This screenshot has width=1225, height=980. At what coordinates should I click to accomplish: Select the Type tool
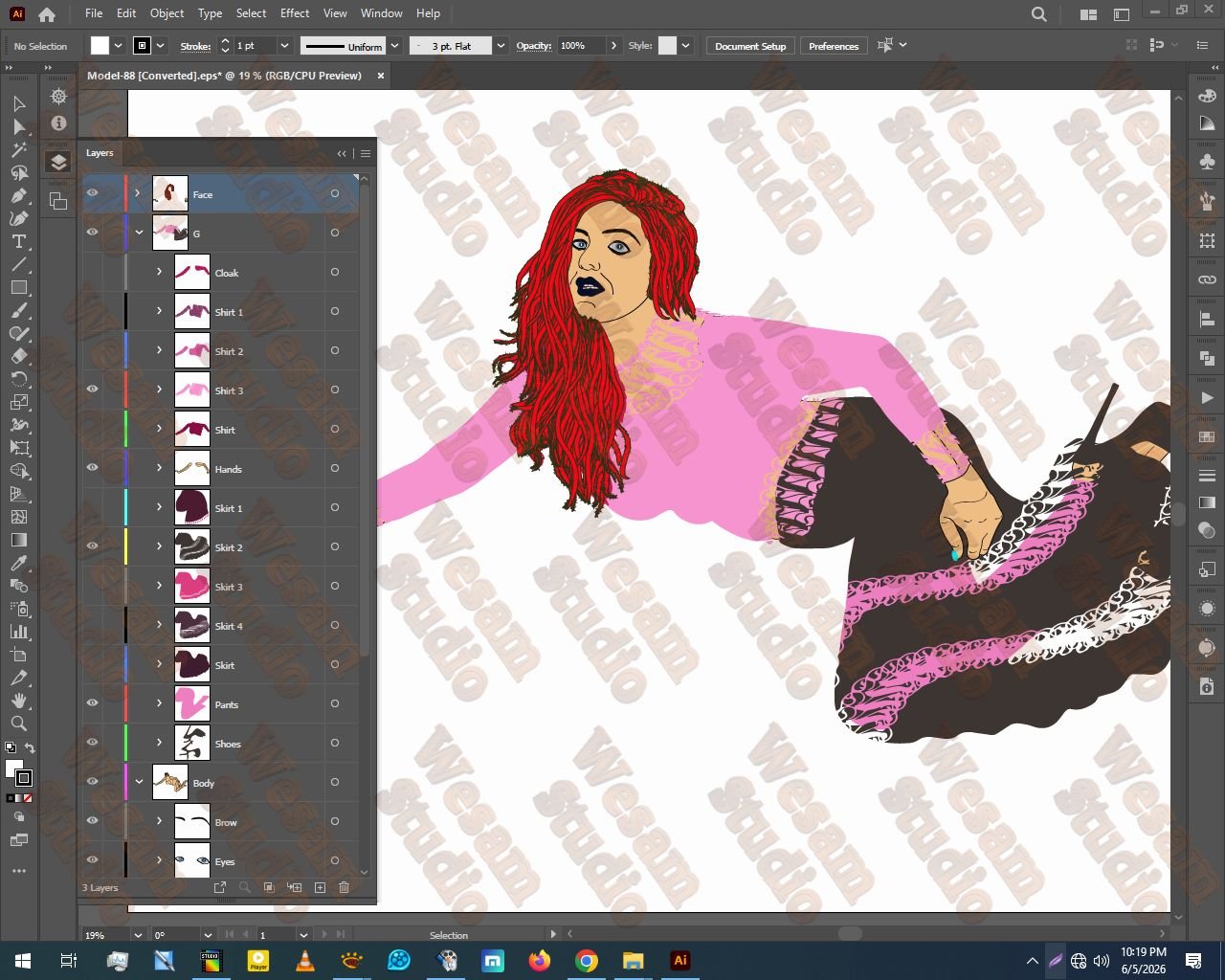(19, 241)
